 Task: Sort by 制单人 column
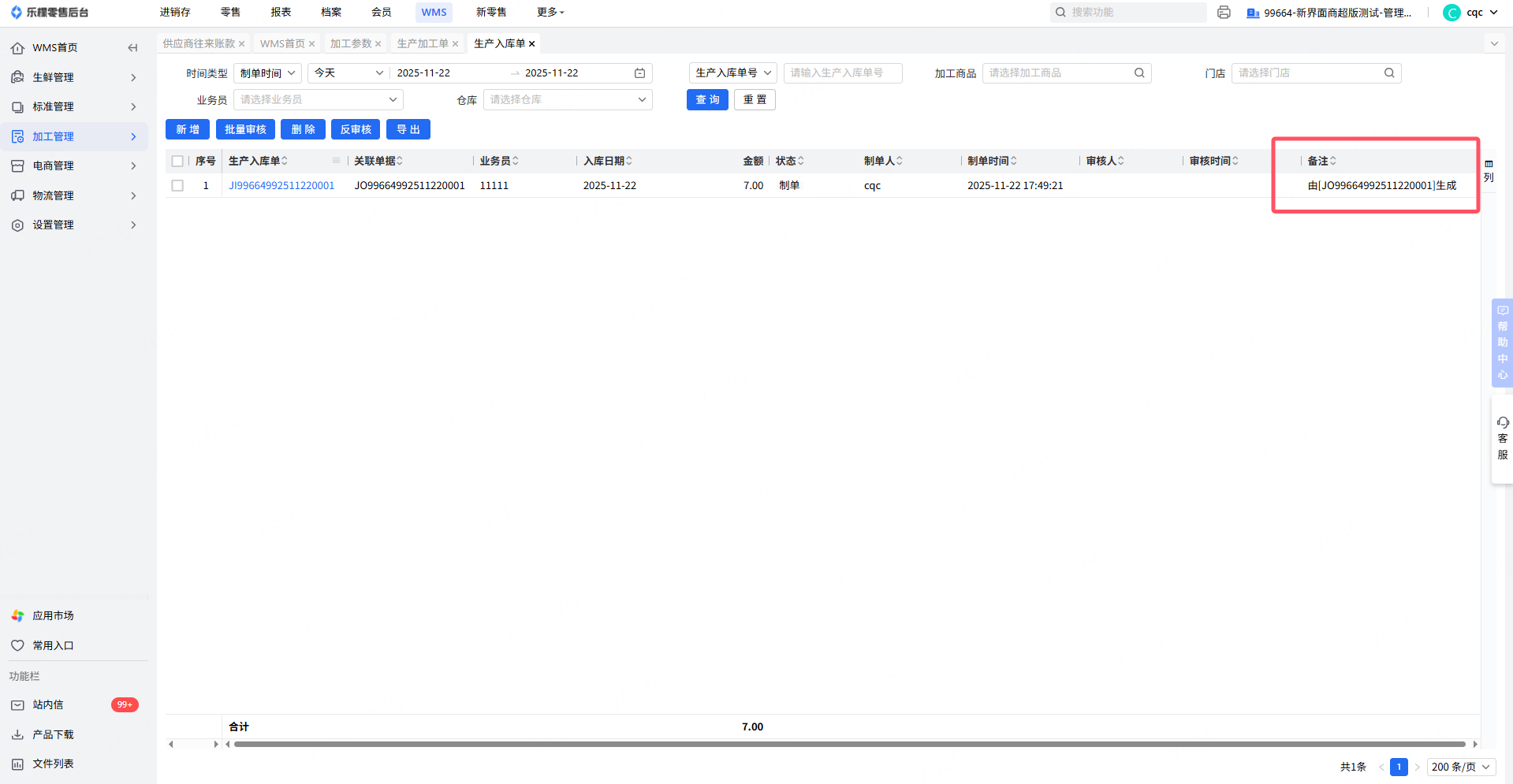[900, 162]
